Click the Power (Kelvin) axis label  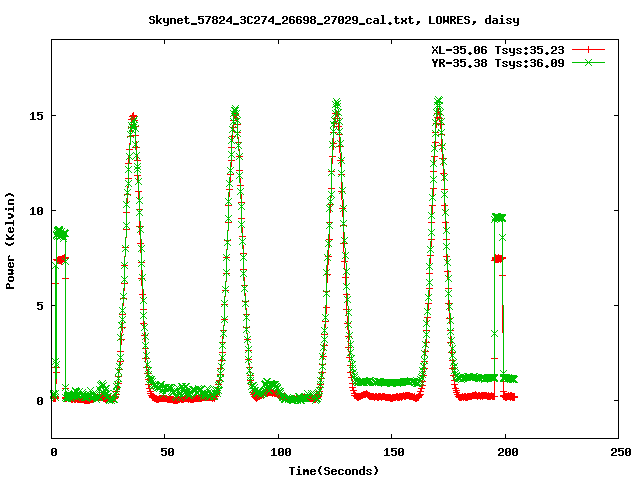pos(10,241)
